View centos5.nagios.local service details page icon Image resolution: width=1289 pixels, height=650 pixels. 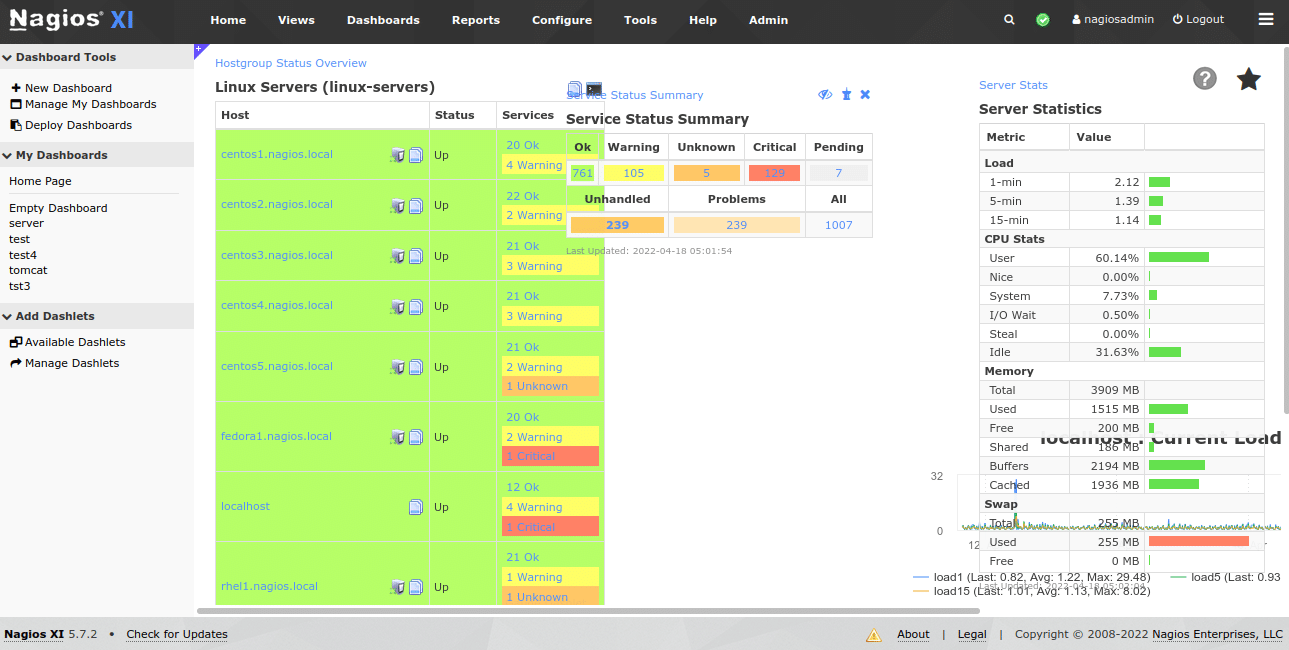tap(416, 367)
